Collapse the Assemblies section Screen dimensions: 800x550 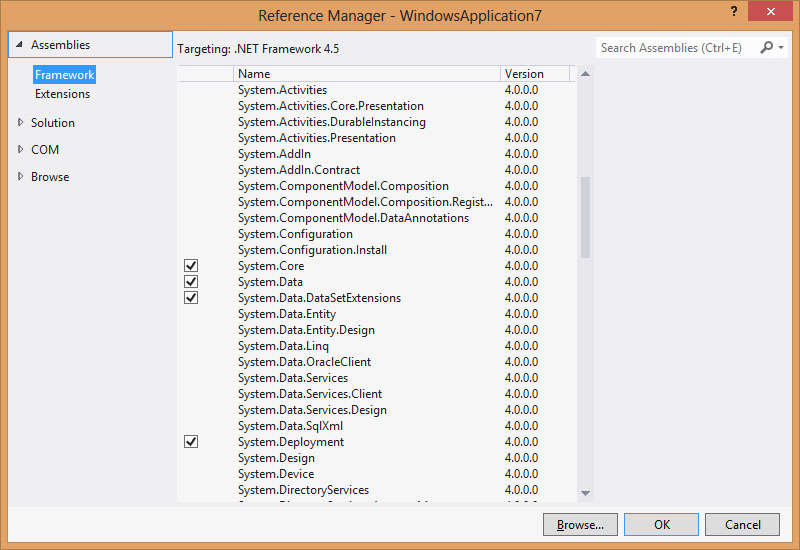[x=19, y=45]
